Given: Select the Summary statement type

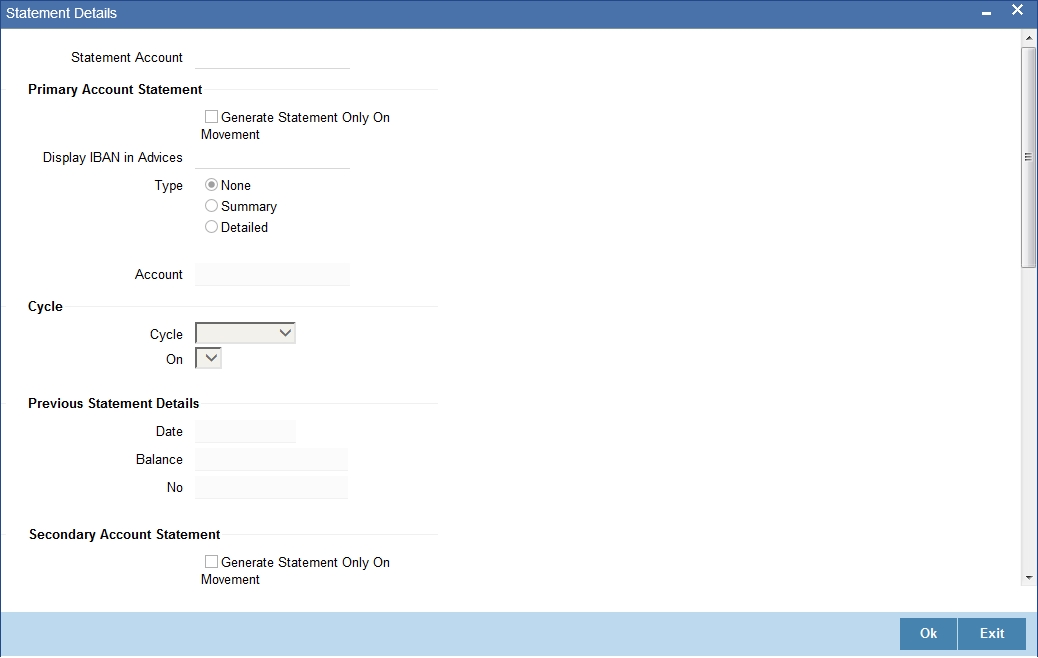Looking at the screenshot, I should pos(211,206).
